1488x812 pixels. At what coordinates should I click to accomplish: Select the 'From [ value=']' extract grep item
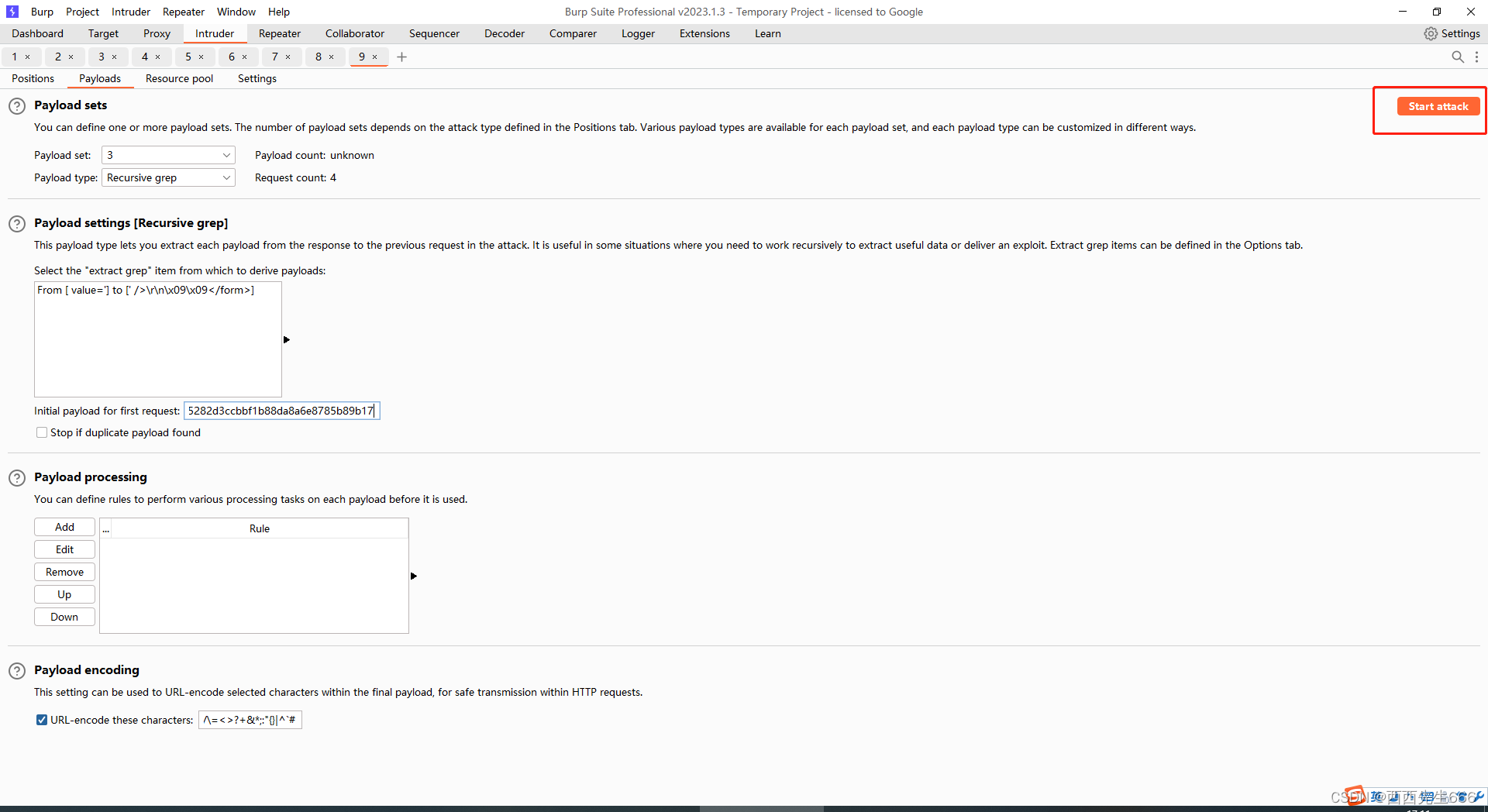[x=157, y=290]
